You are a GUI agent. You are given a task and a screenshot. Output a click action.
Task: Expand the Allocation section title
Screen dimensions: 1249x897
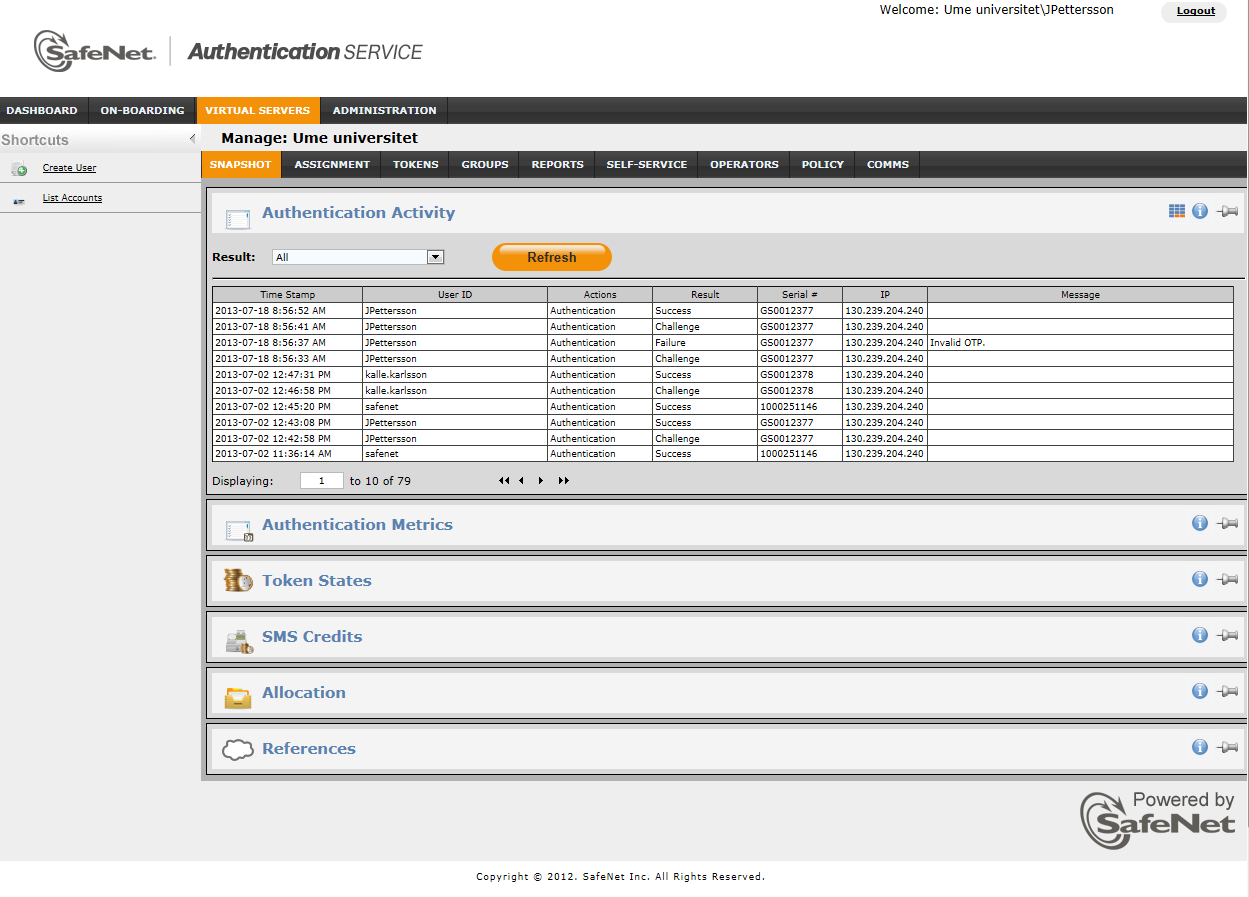pos(304,692)
